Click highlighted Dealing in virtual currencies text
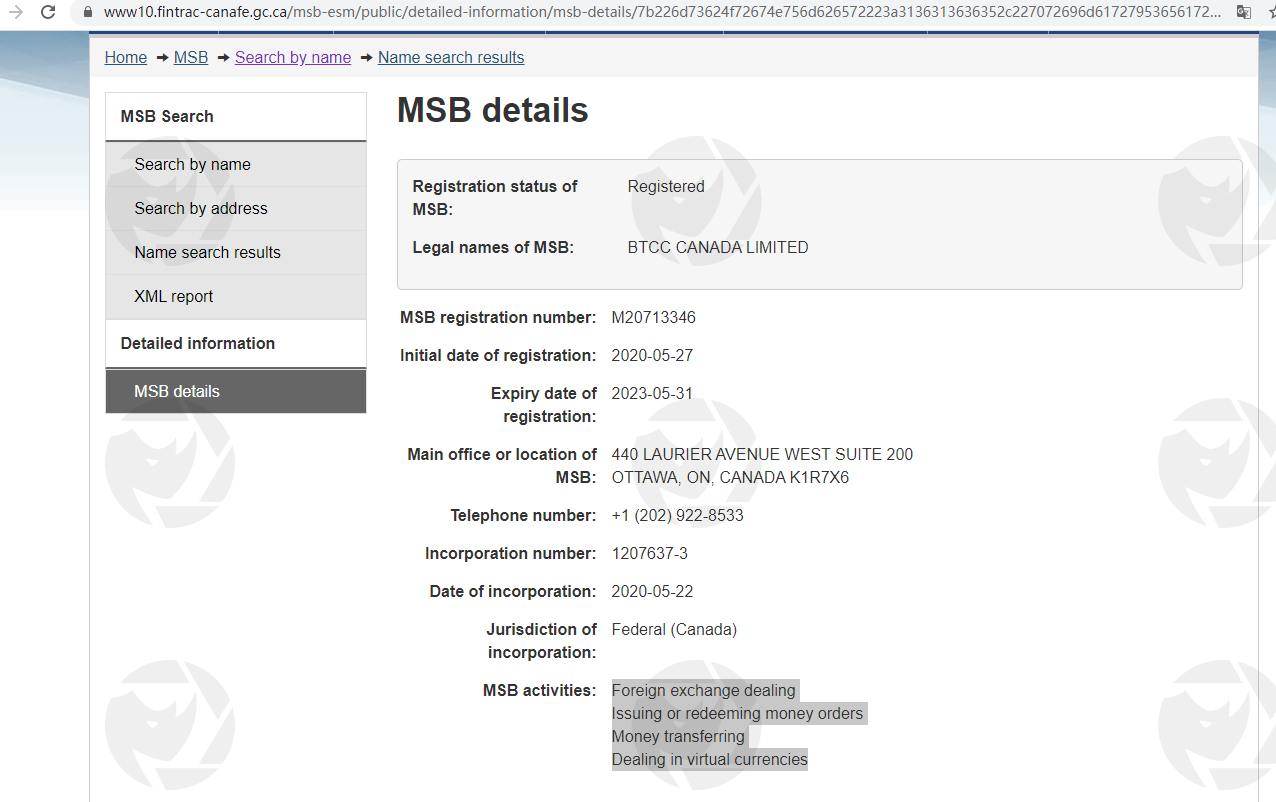 (x=710, y=760)
